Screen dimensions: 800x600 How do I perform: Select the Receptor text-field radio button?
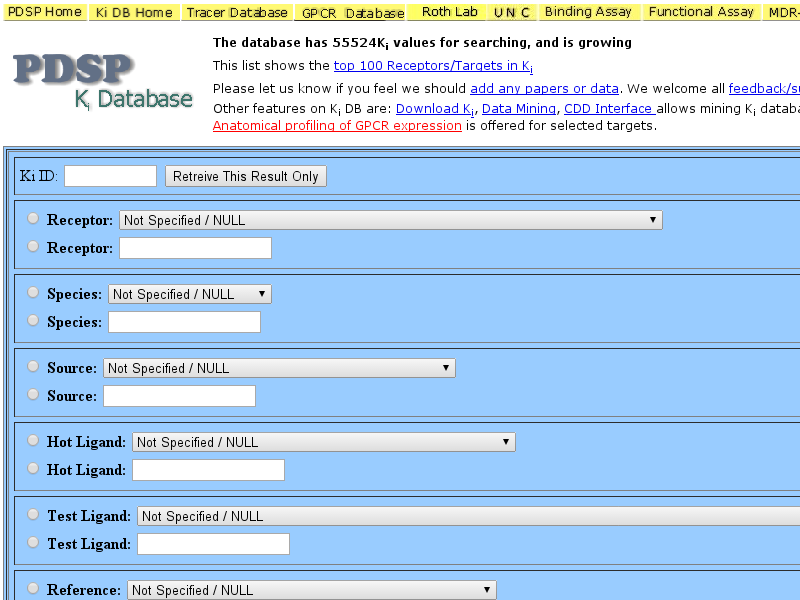point(33,247)
